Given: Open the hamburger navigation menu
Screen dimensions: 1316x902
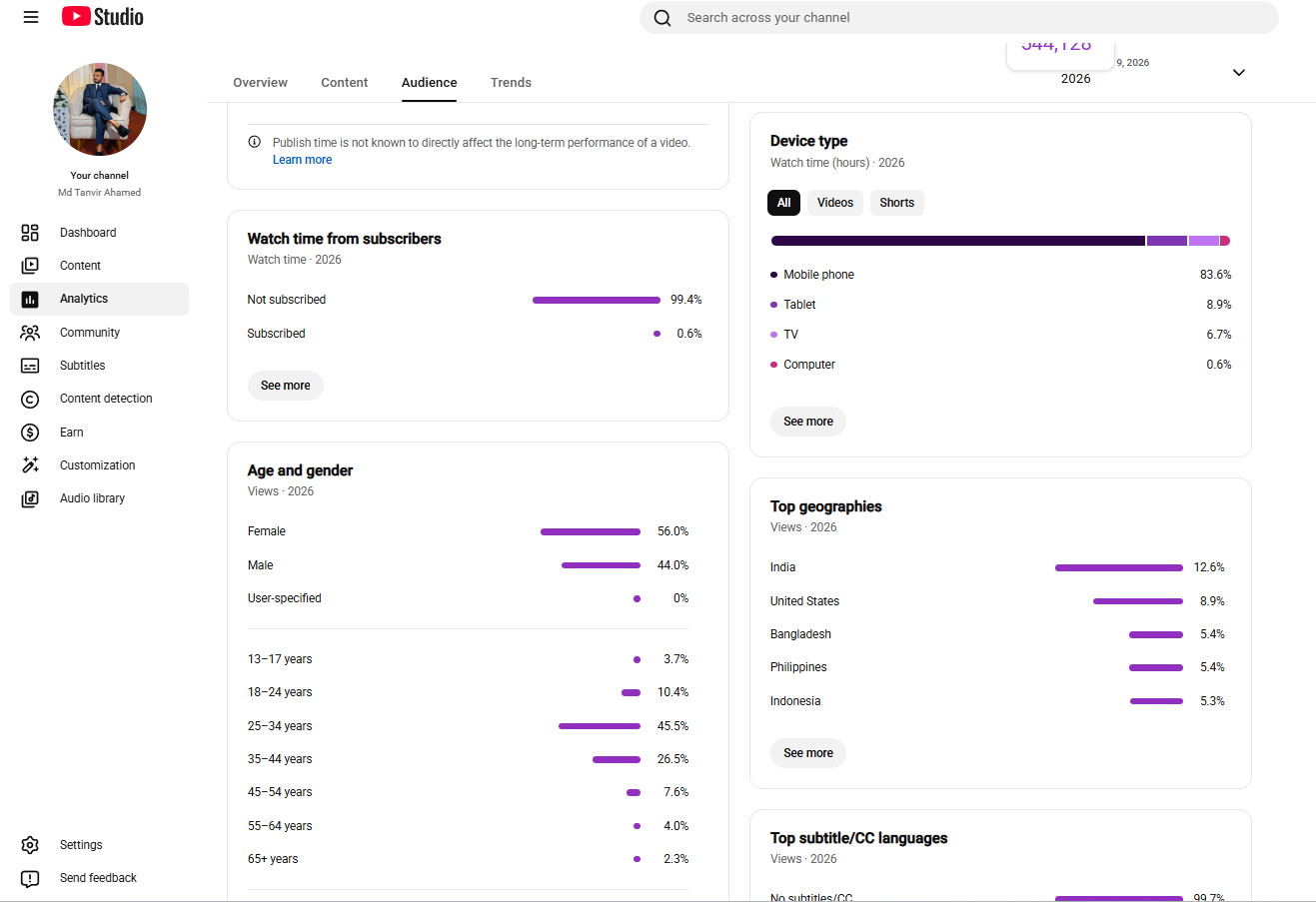Looking at the screenshot, I should pos(31,17).
